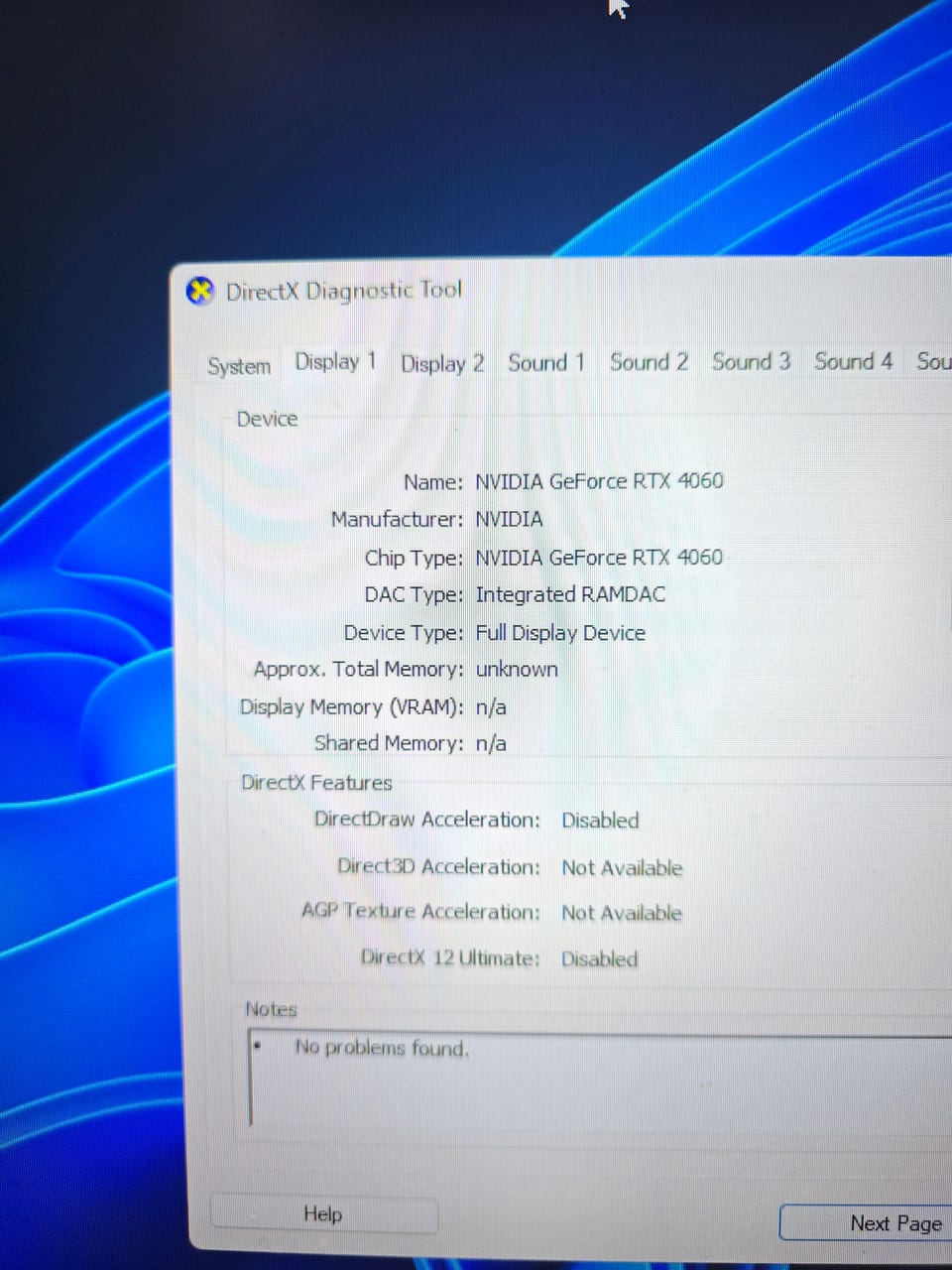Go to the Sound 3 tab
The image size is (952, 1270).
751,361
